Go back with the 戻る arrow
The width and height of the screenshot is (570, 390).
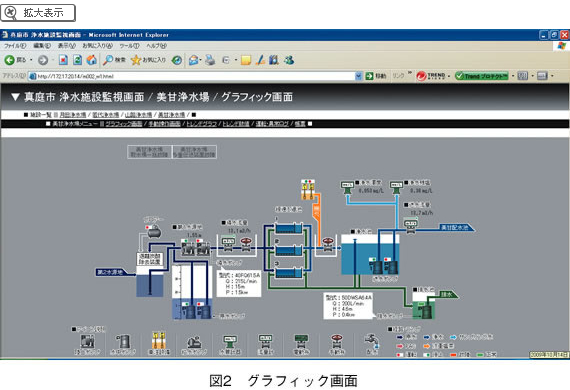tap(15, 60)
